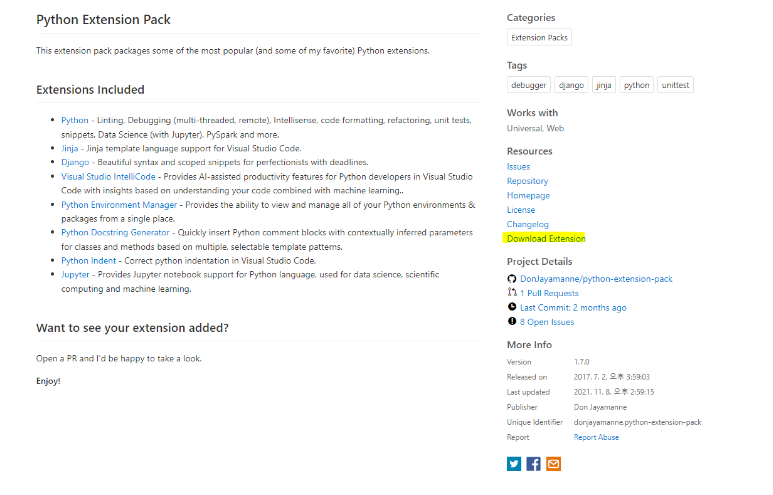773x495 pixels.
Task: Click the Report Abuse link
Action: point(596,437)
